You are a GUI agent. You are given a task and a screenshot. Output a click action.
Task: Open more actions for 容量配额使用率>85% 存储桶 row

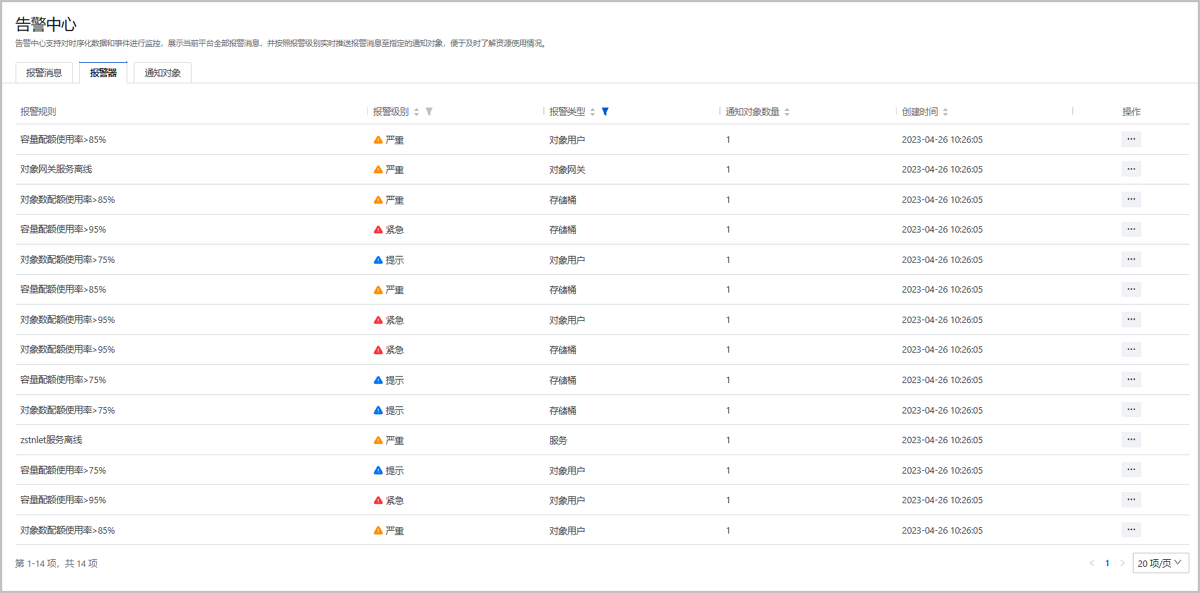1131,290
